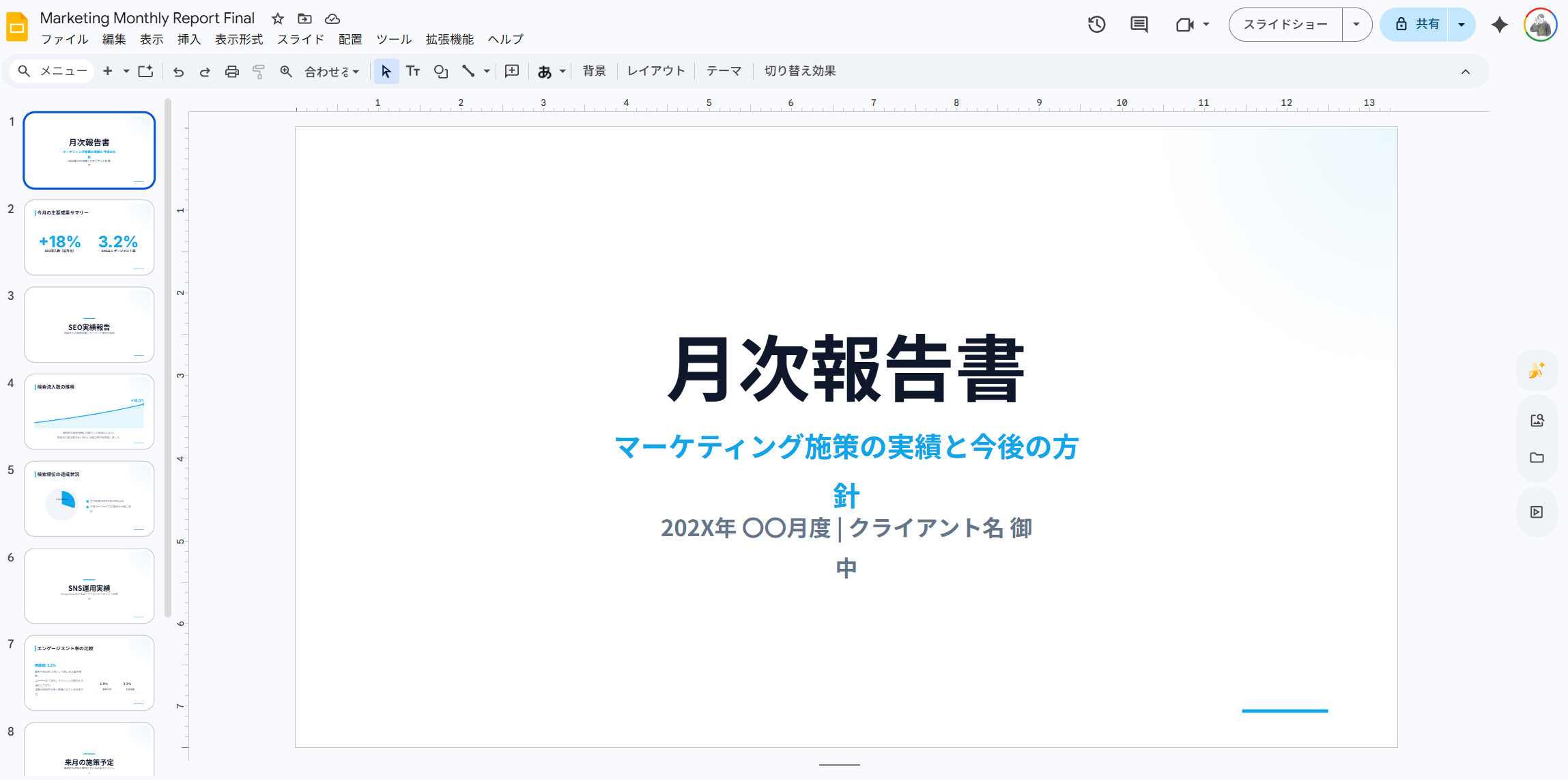Viewport: 1568px width, 780px height.
Task: Open the 共有 dropdown arrow
Action: tap(1462, 24)
